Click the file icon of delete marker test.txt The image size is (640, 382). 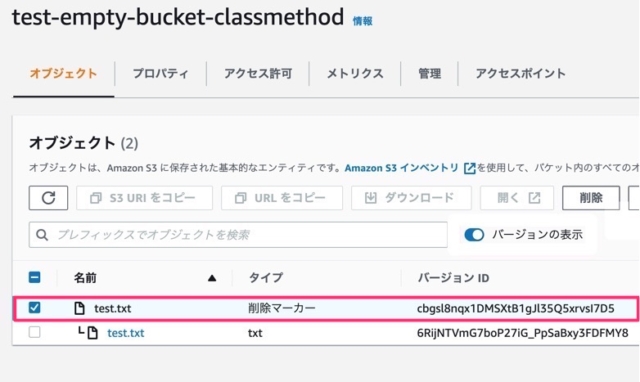pos(79,308)
